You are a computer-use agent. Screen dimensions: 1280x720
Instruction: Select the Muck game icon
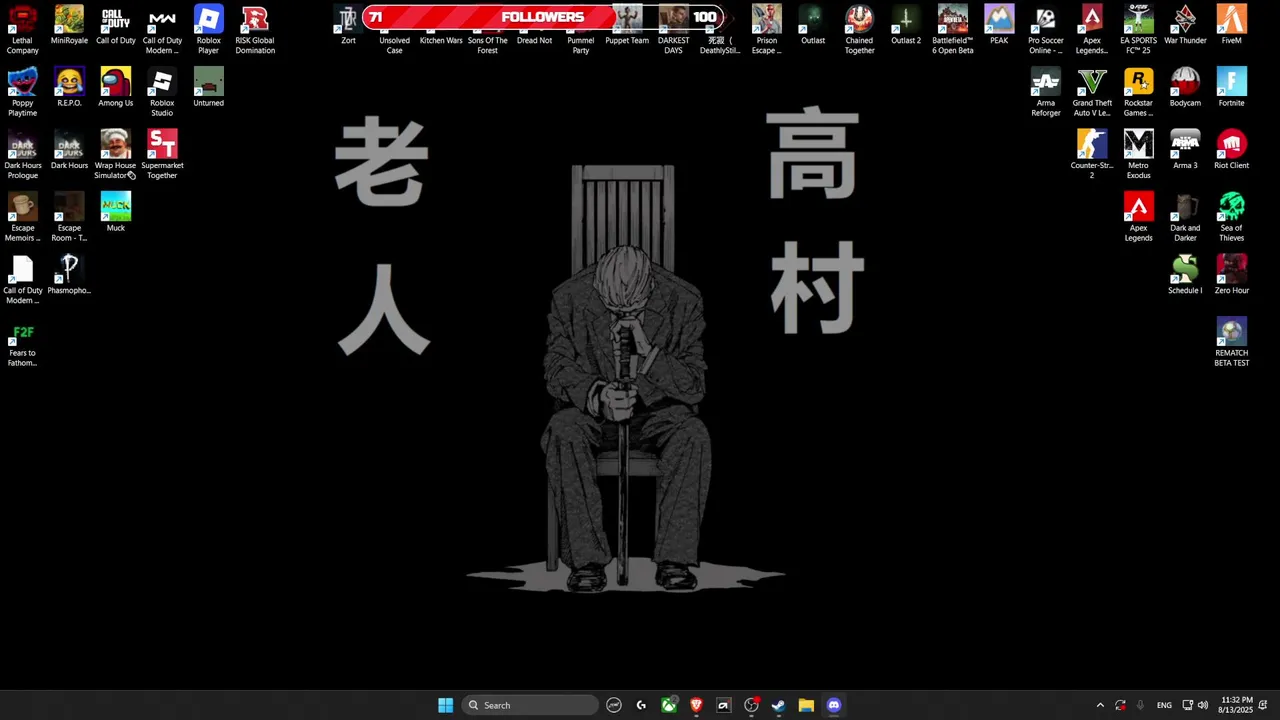coord(115,213)
